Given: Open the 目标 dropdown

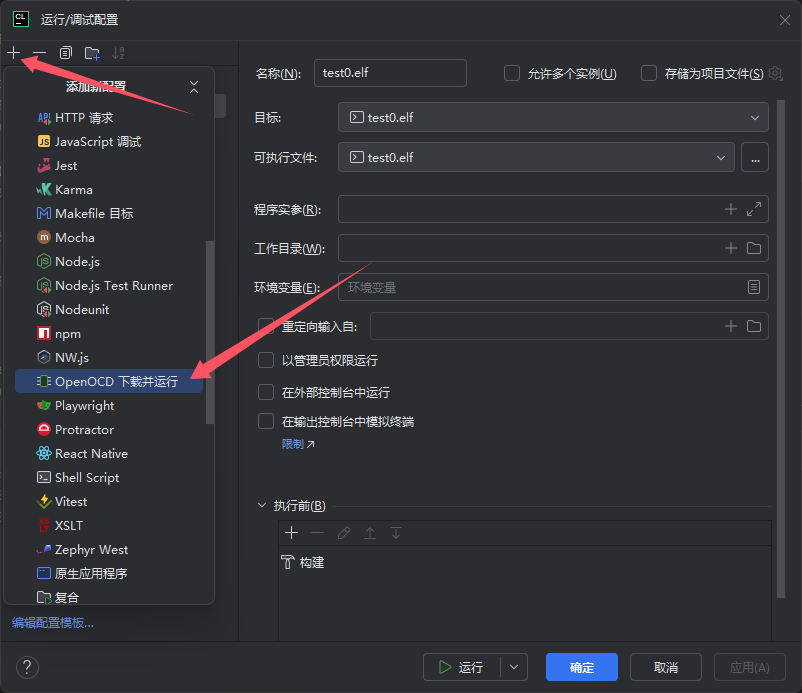Looking at the screenshot, I should click(x=553, y=118).
